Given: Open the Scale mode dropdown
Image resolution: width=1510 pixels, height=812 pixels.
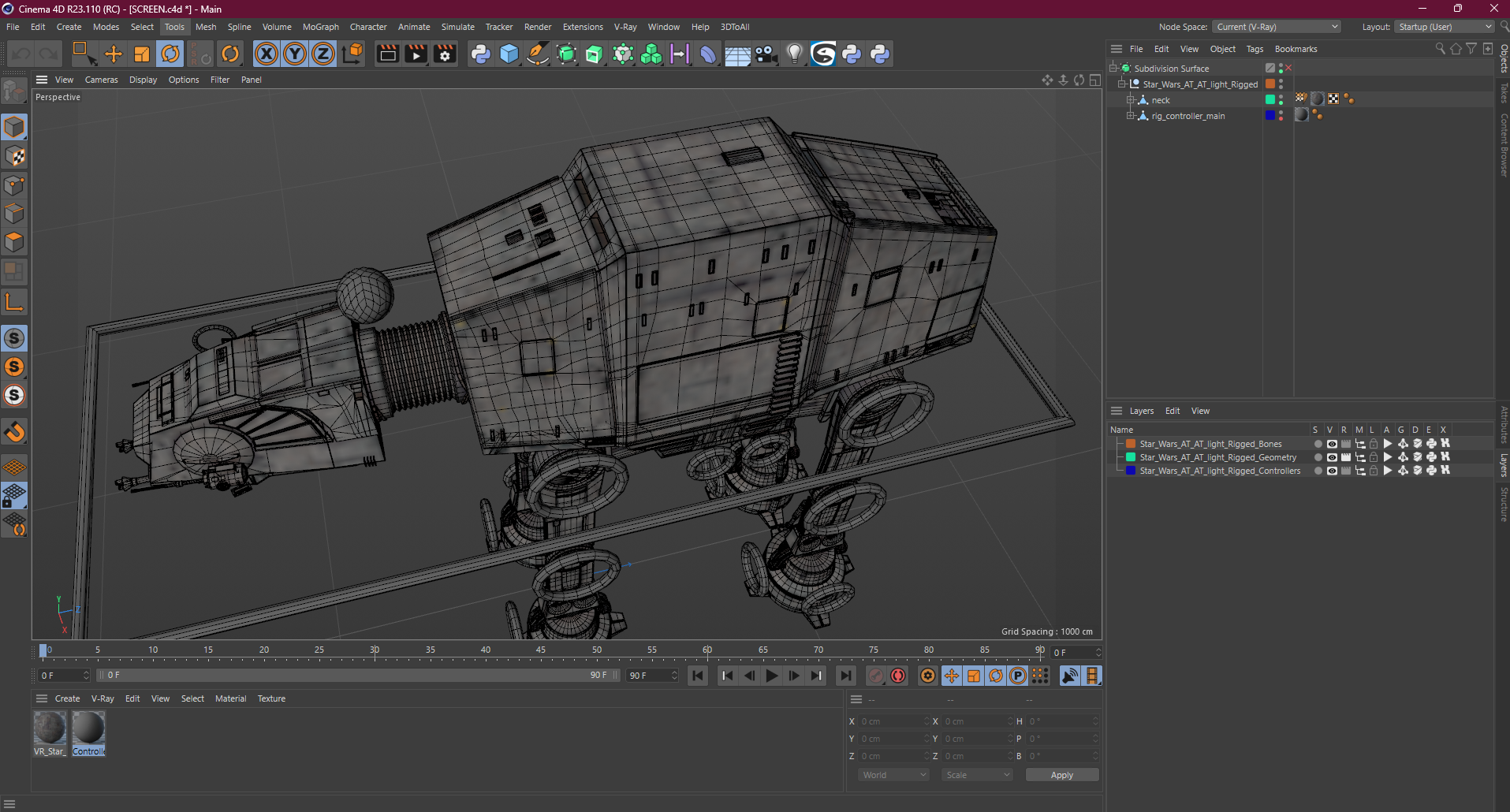Looking at the screenshot, I should click(977, 775).
